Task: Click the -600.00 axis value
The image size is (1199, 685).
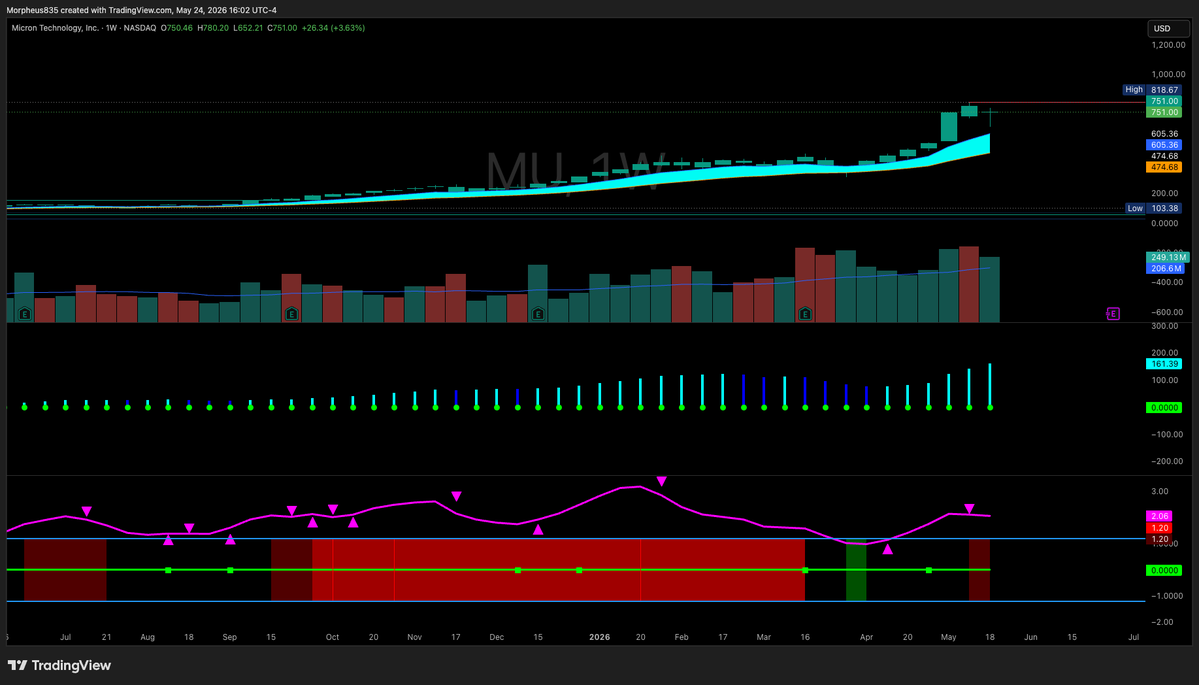Action: [1167, 312]
